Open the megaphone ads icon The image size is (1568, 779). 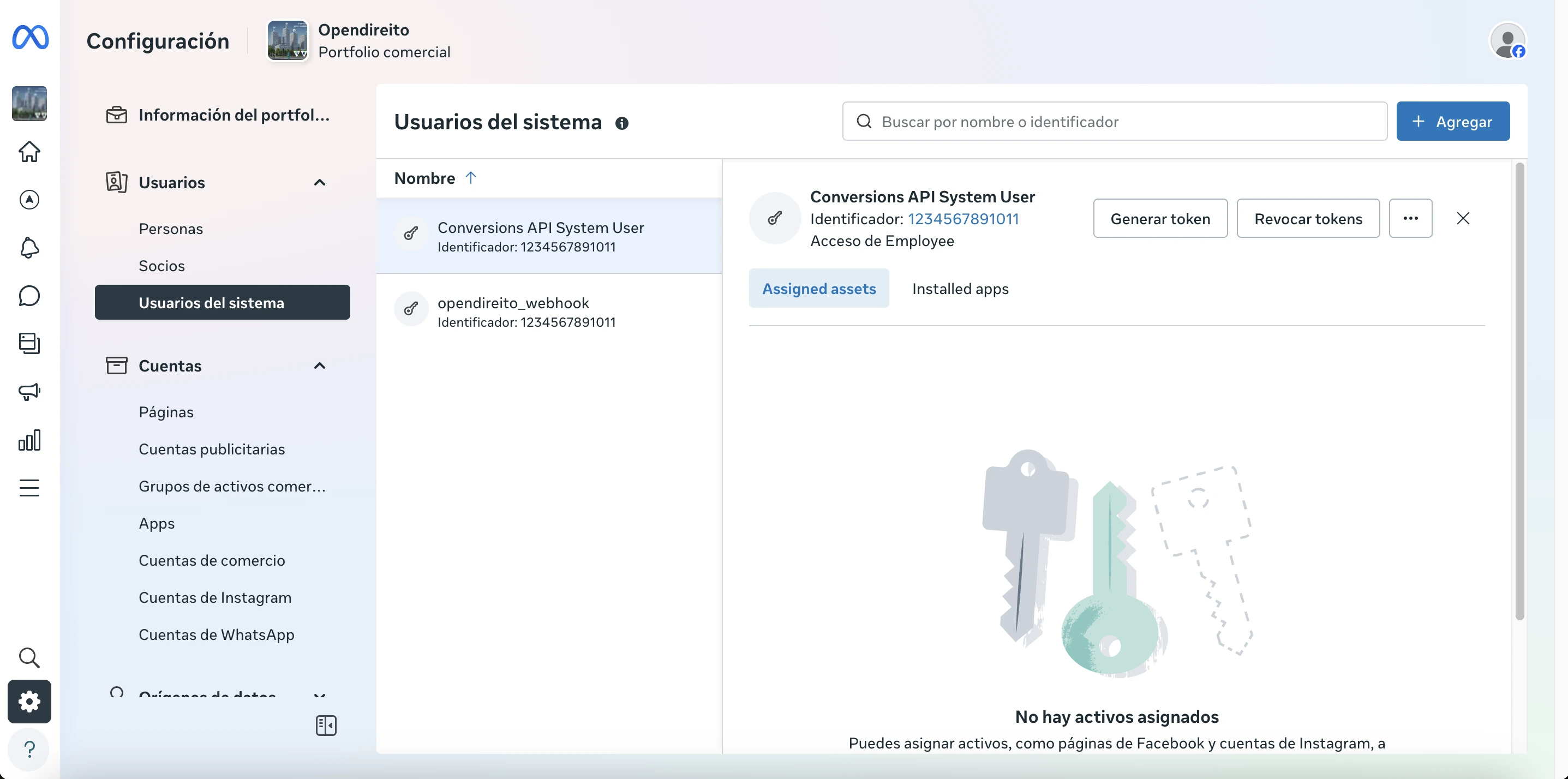[29, 391]
